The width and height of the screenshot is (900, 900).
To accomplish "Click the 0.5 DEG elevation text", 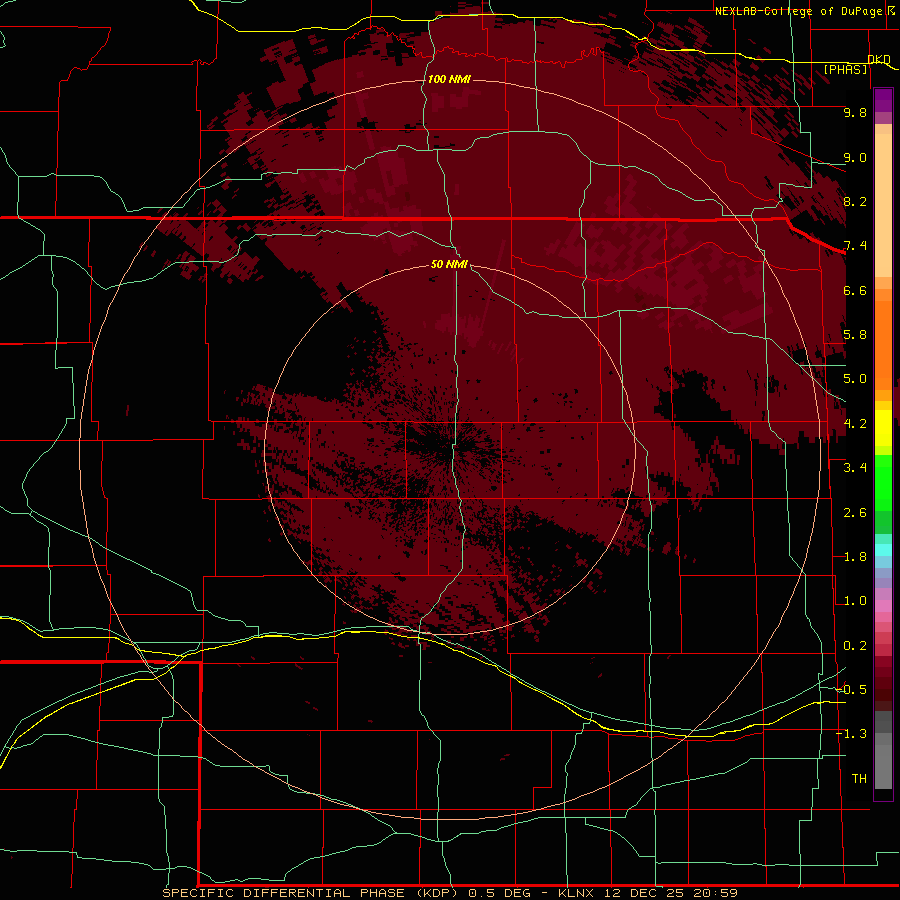I will pos(501,893).
